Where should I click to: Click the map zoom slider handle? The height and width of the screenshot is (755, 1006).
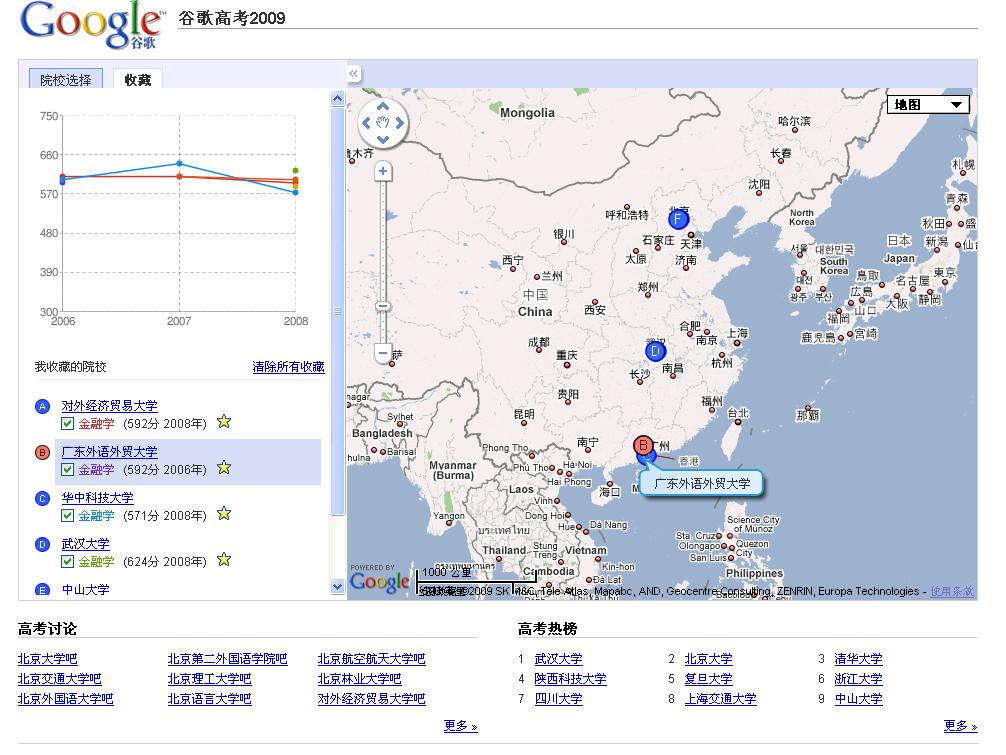(383, 307)
